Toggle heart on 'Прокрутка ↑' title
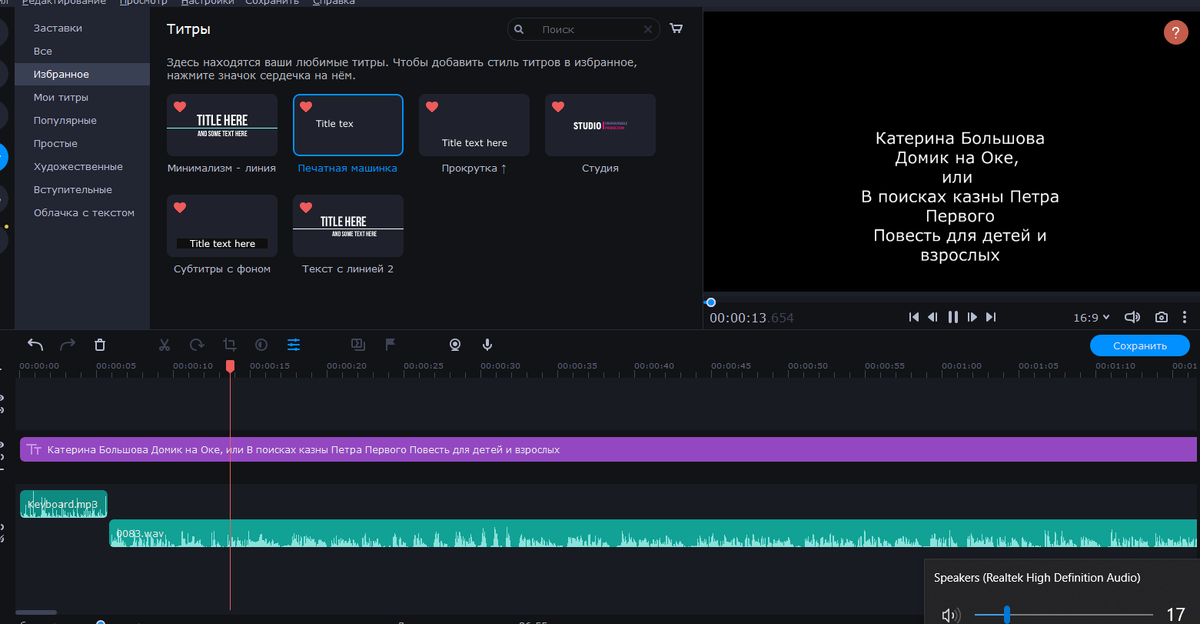 [432, 107]
